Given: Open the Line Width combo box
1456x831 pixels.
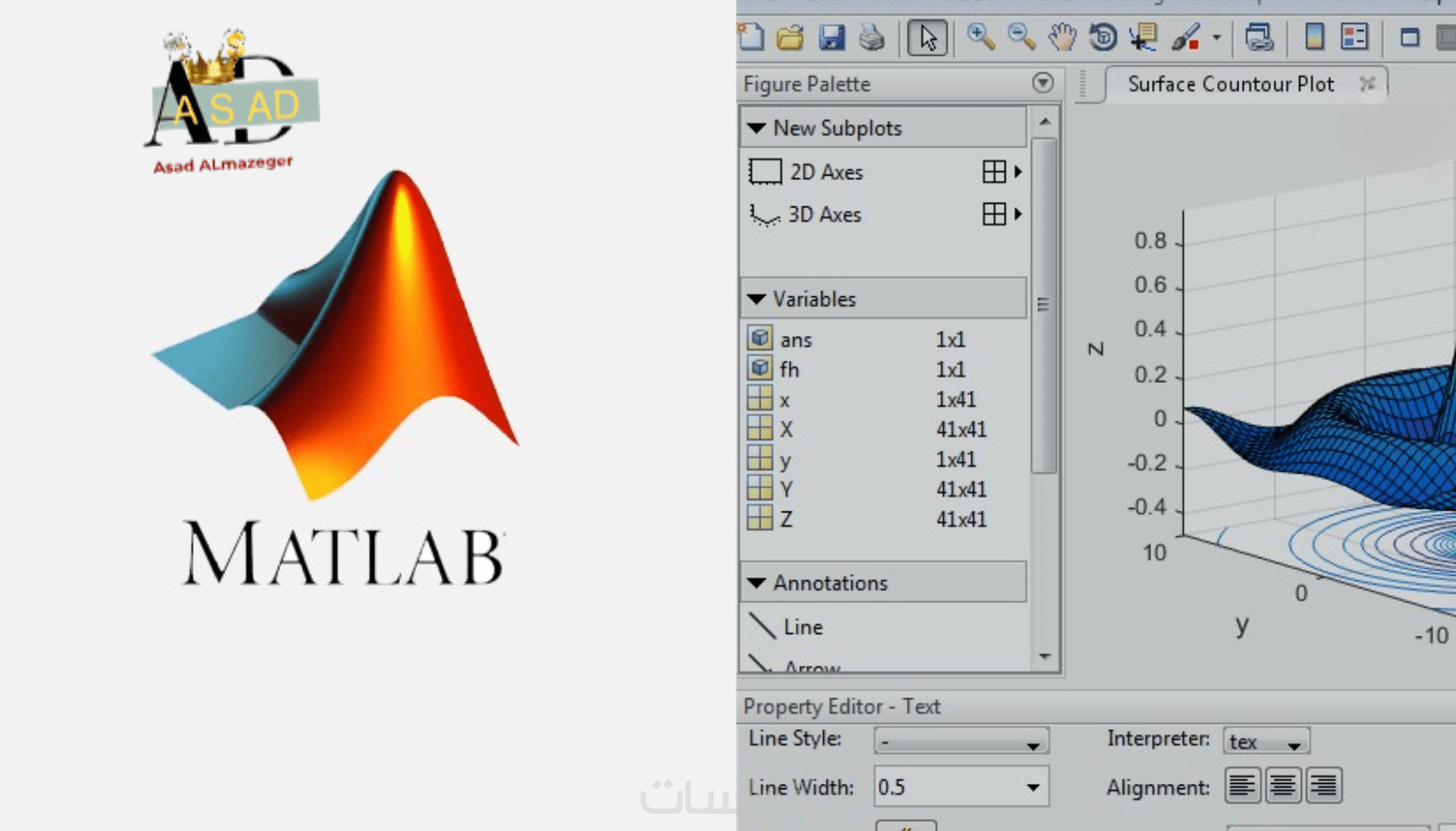Looking at the screenshot, I should pos(961,786).
